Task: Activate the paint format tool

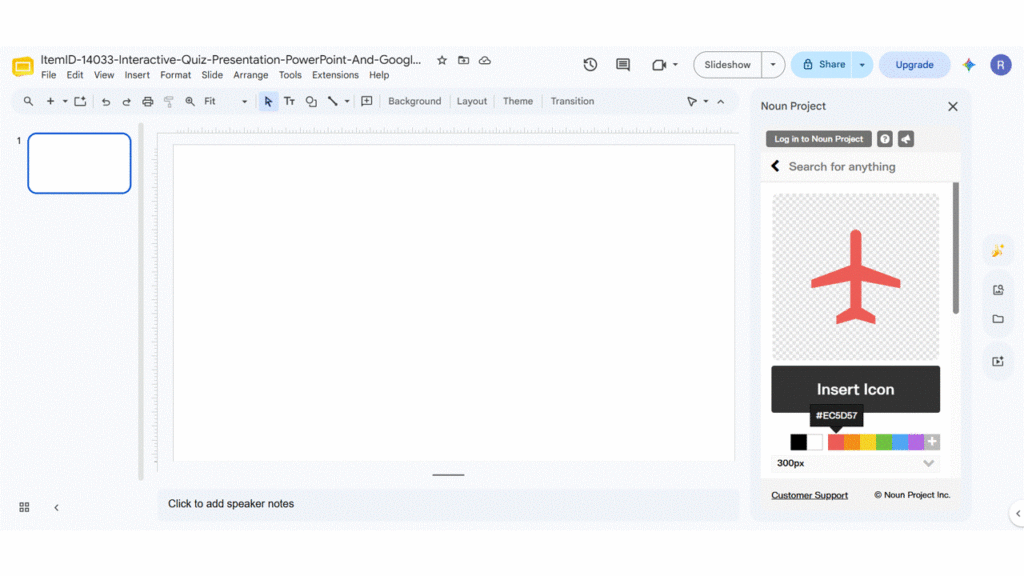Action: pos(168,101)
